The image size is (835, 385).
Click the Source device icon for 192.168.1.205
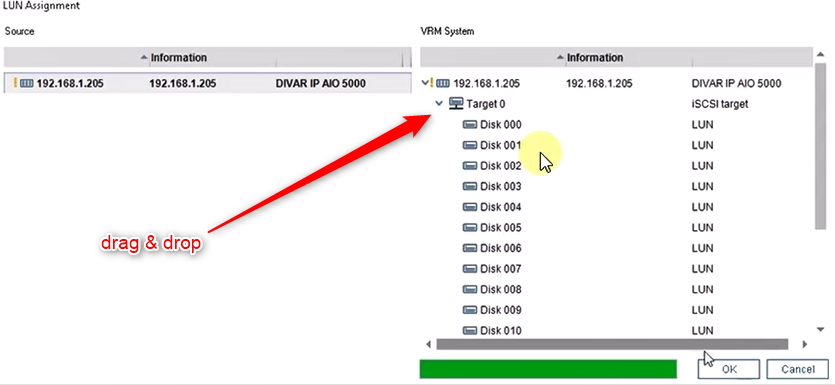pyautogui.click(x=26, y=83)
